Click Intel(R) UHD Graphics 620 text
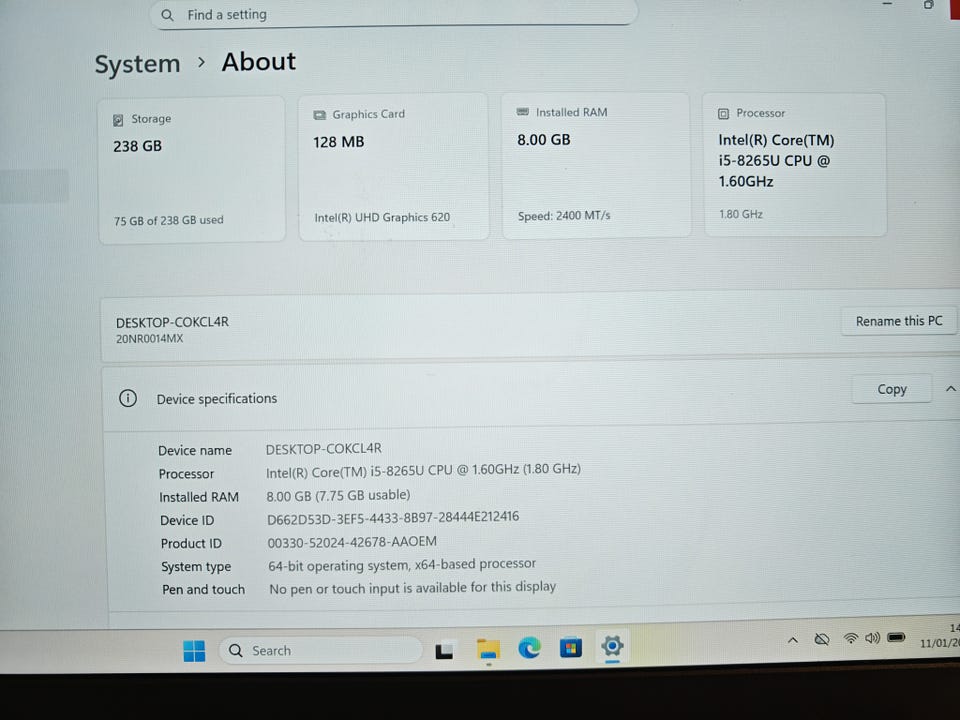 [x=382, y=217]
